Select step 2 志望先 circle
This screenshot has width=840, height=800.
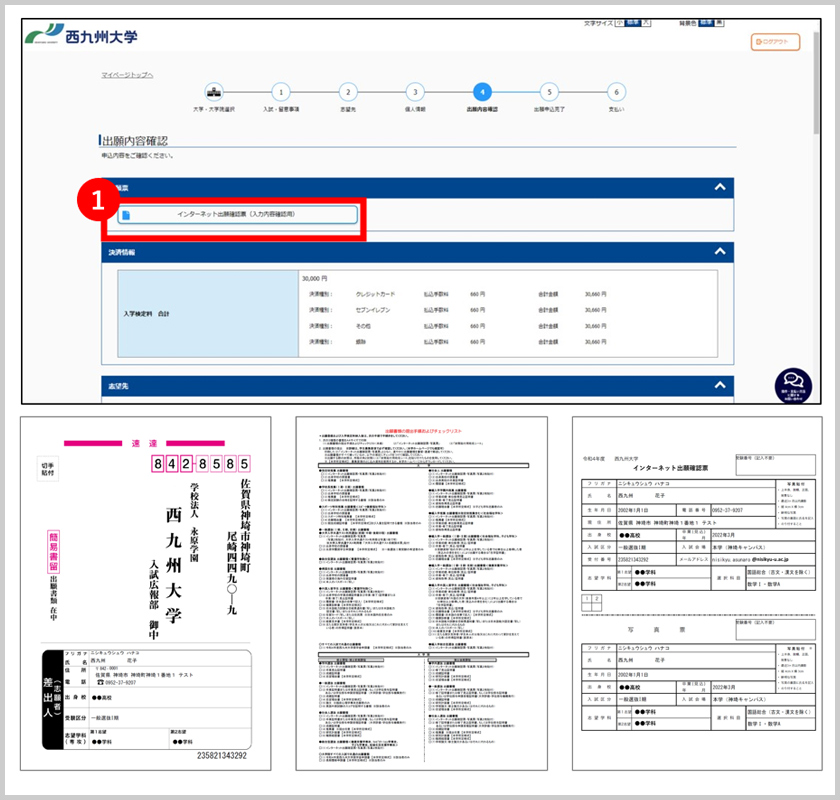tap(348, 92)
